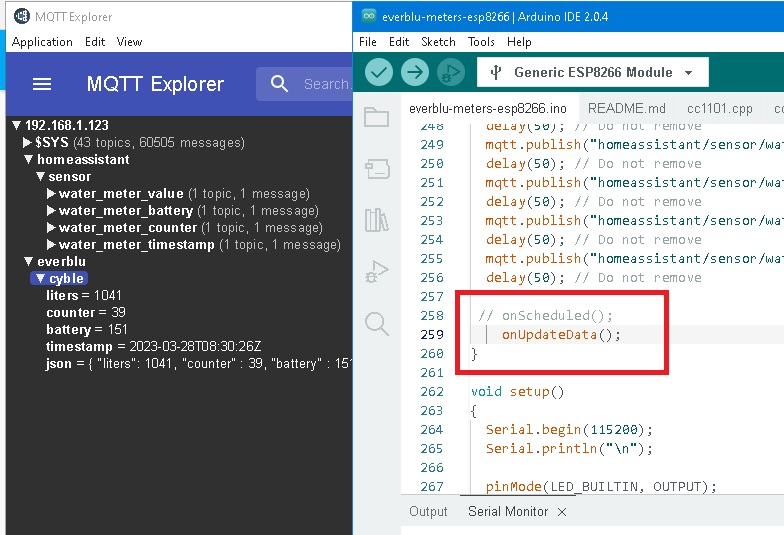Open Edit menu in Arduino IDE
The width and height of the screenshot is (784, 535).
pyautogui.click(x=399, y=42)
